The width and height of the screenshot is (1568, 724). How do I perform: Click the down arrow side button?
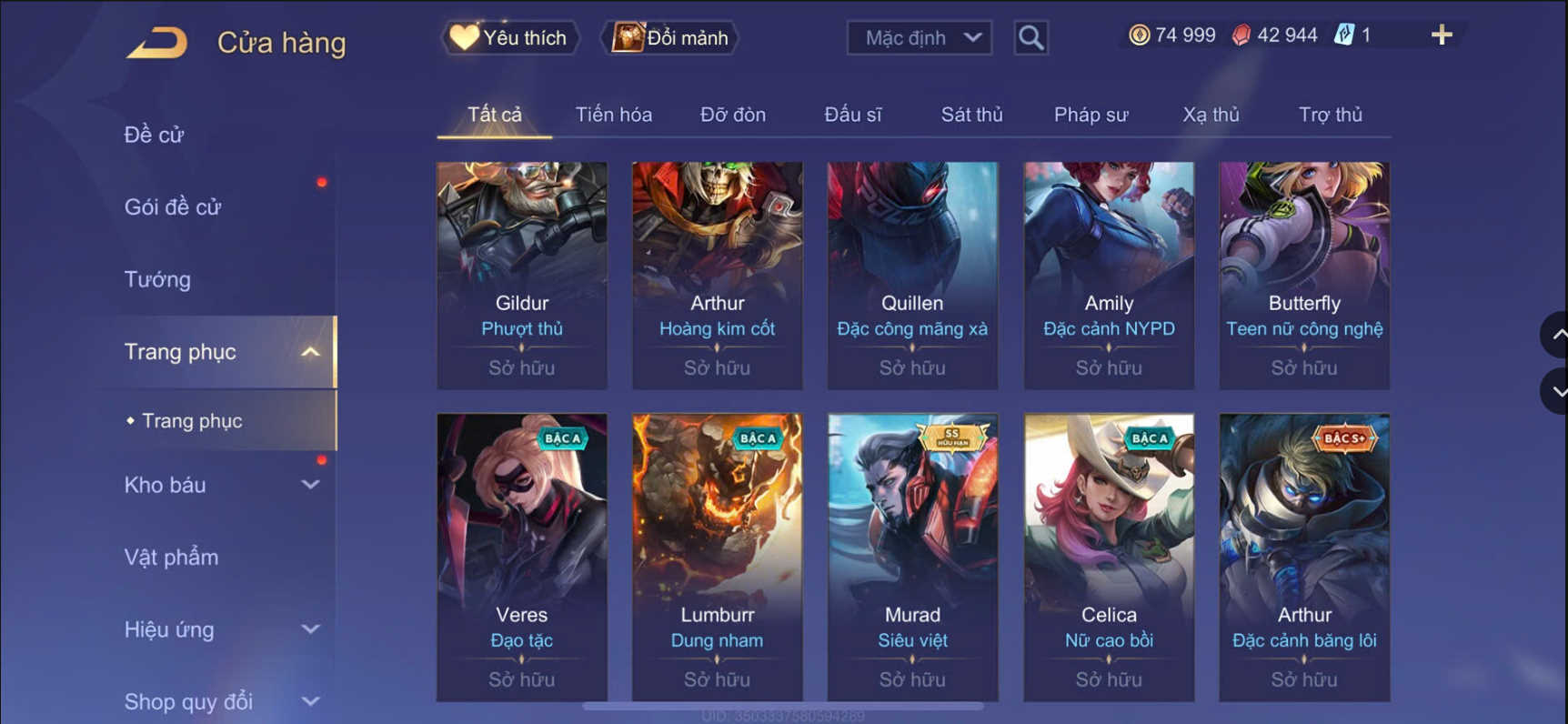pyautogui.click(x=1556, y=391)
